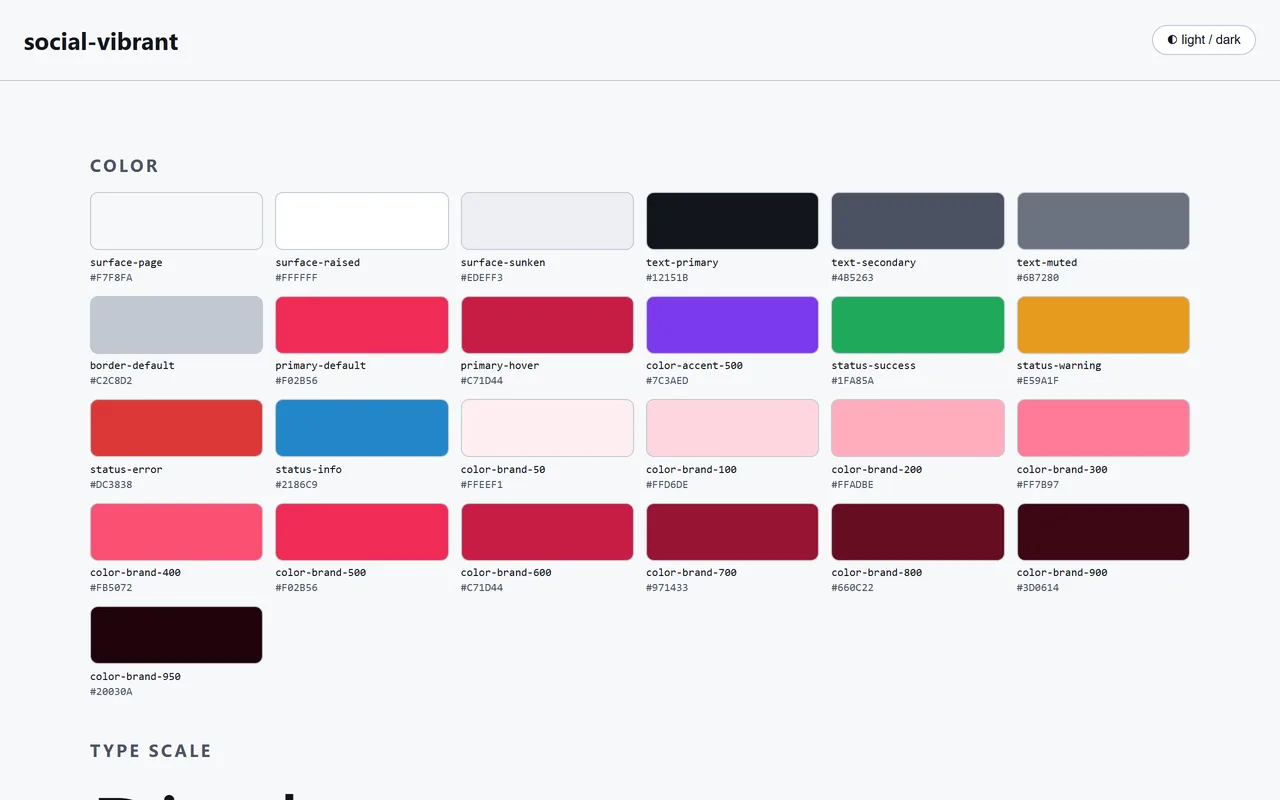Pick the color-brand-800 swatch

click(x=918, y=532)
